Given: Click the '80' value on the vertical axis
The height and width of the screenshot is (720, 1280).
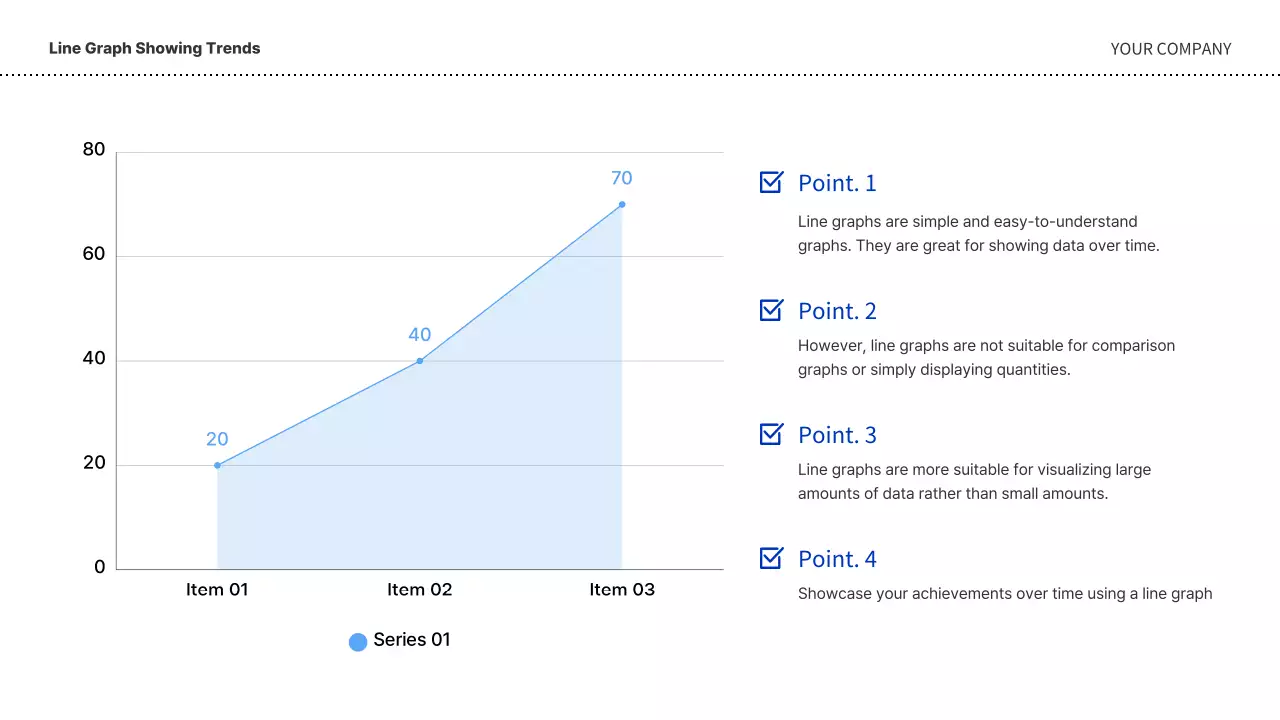Looking at the screenshot, I should 94,150.
